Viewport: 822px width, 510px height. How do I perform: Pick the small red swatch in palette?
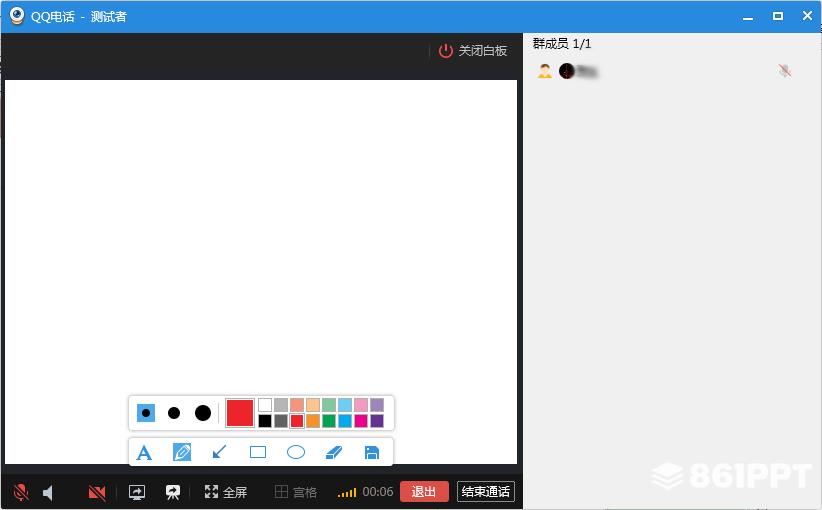point(297,421)
